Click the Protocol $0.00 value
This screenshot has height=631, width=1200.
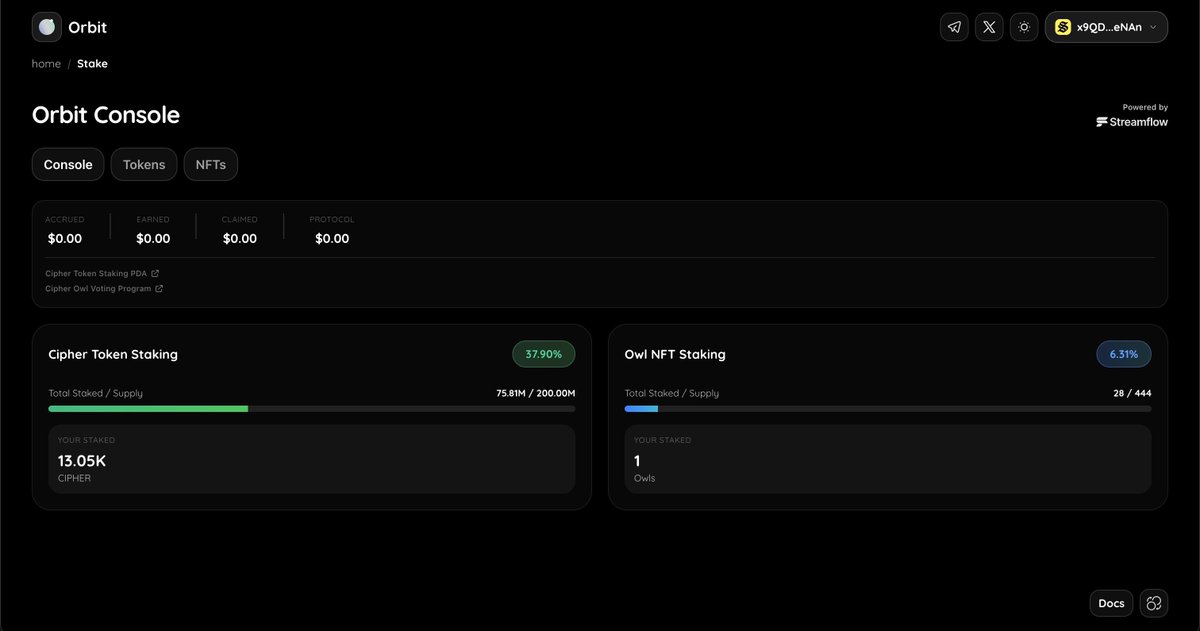pos(332,239)
